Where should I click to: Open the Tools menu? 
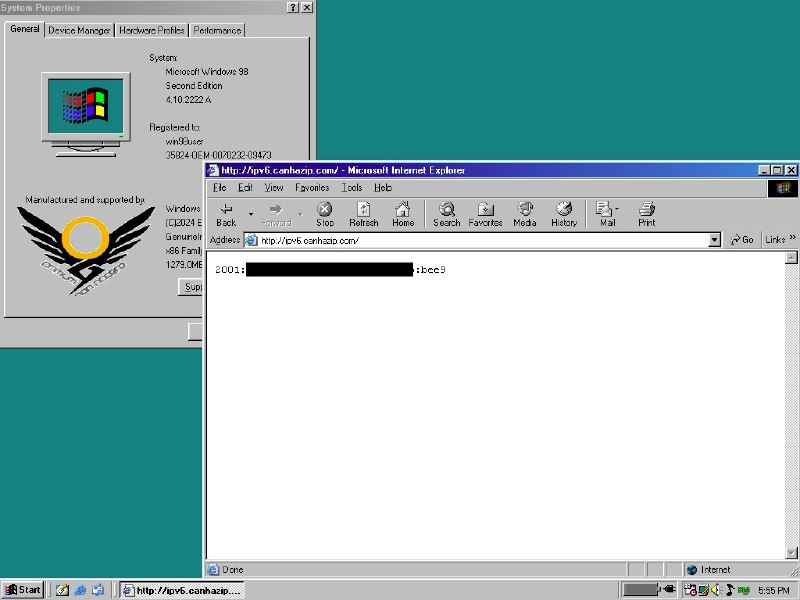[x=352, y=188]
